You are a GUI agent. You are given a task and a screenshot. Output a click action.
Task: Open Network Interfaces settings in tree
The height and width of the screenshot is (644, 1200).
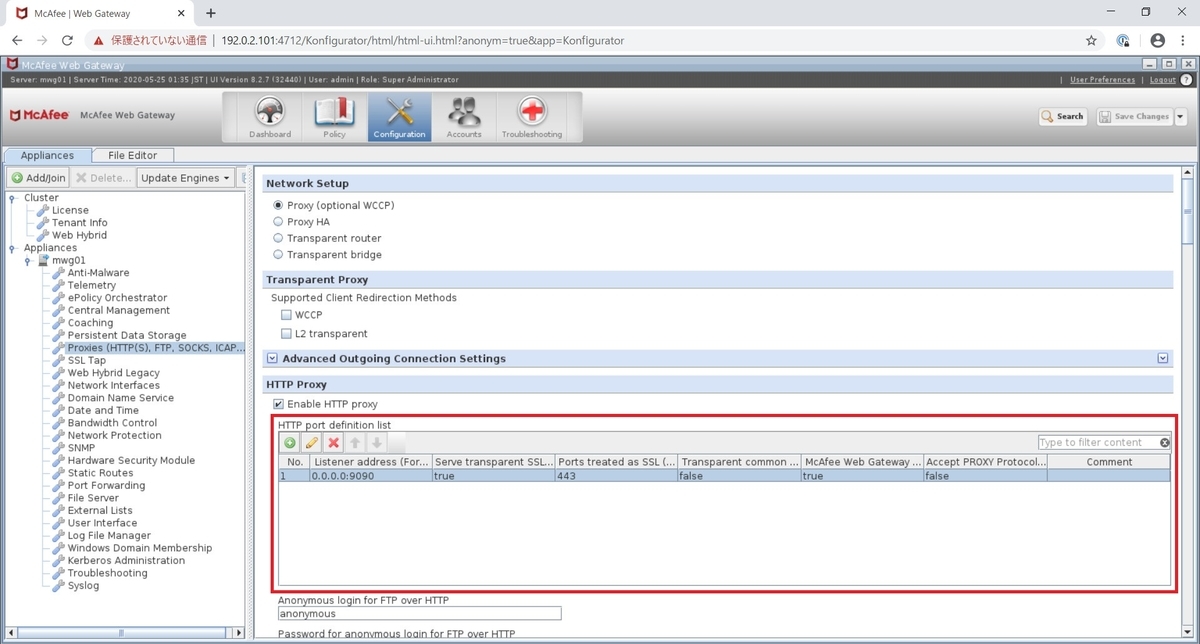113,385
